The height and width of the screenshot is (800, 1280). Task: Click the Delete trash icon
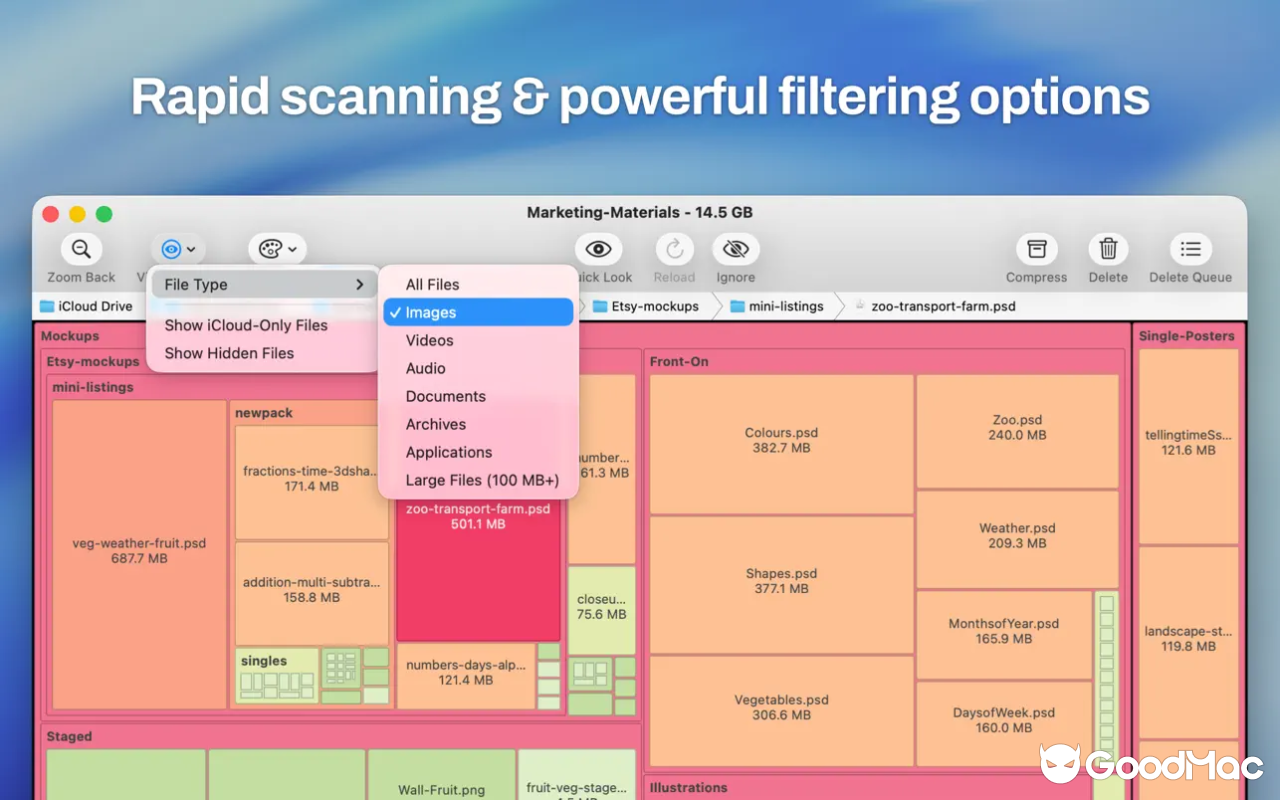click(x=1108, y=249)
